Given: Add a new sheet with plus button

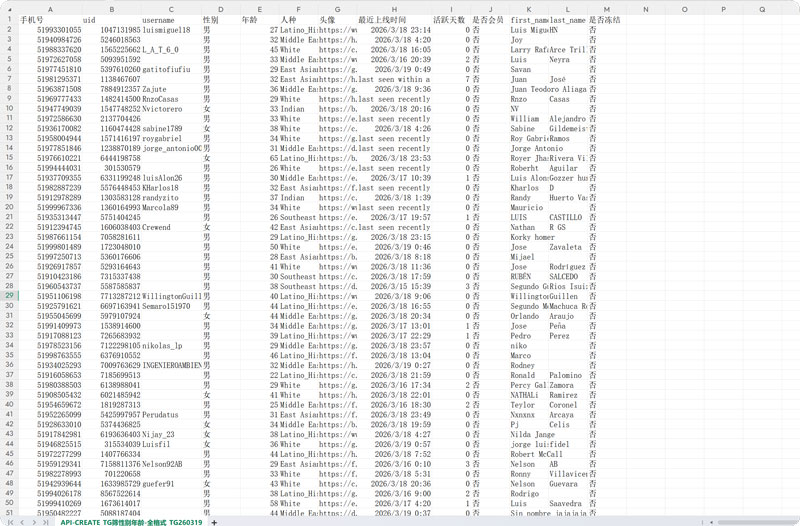Looking at the screenshot, I should [x=214, y=522].
